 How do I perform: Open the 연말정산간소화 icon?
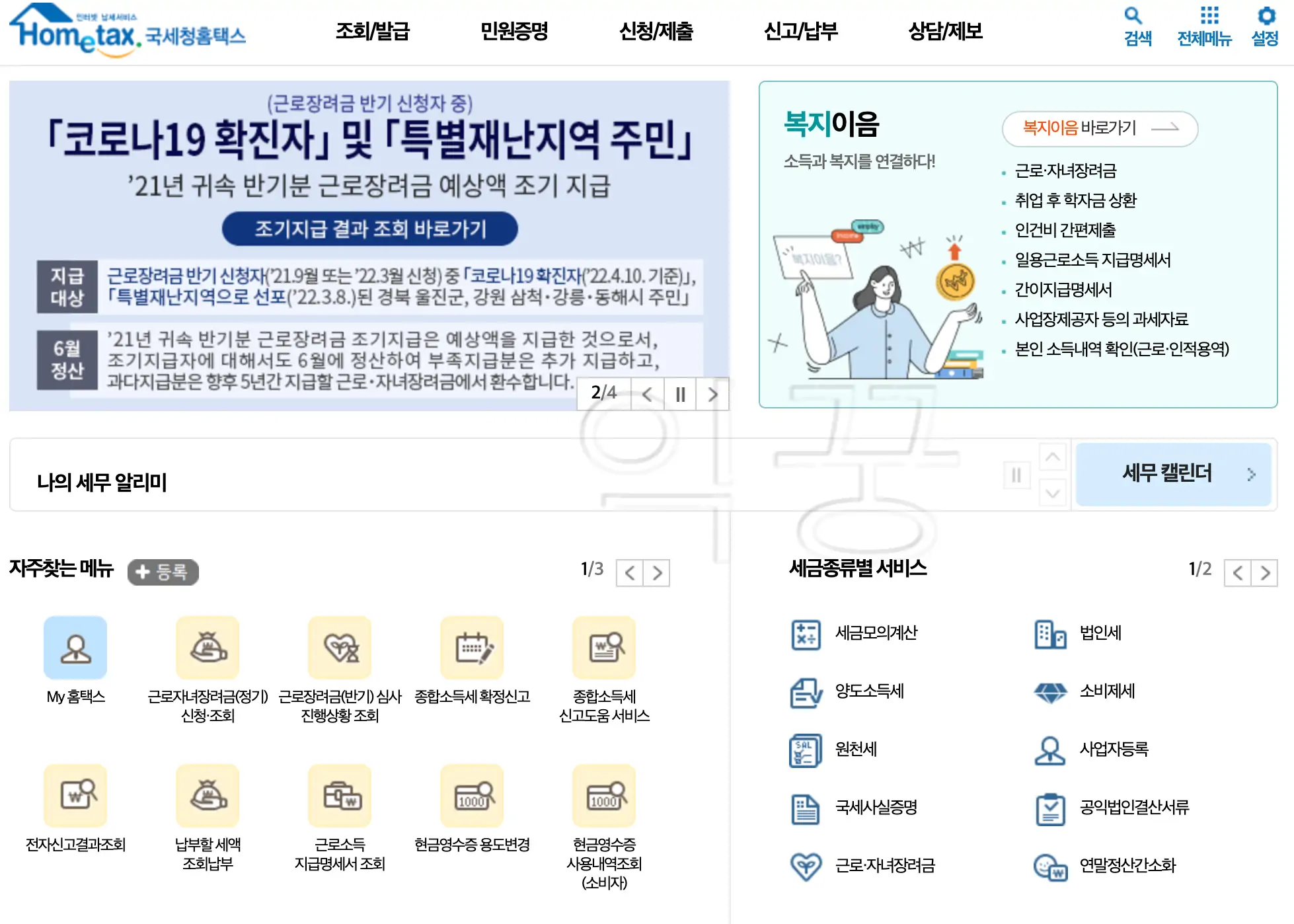[x=1051, y=867]
